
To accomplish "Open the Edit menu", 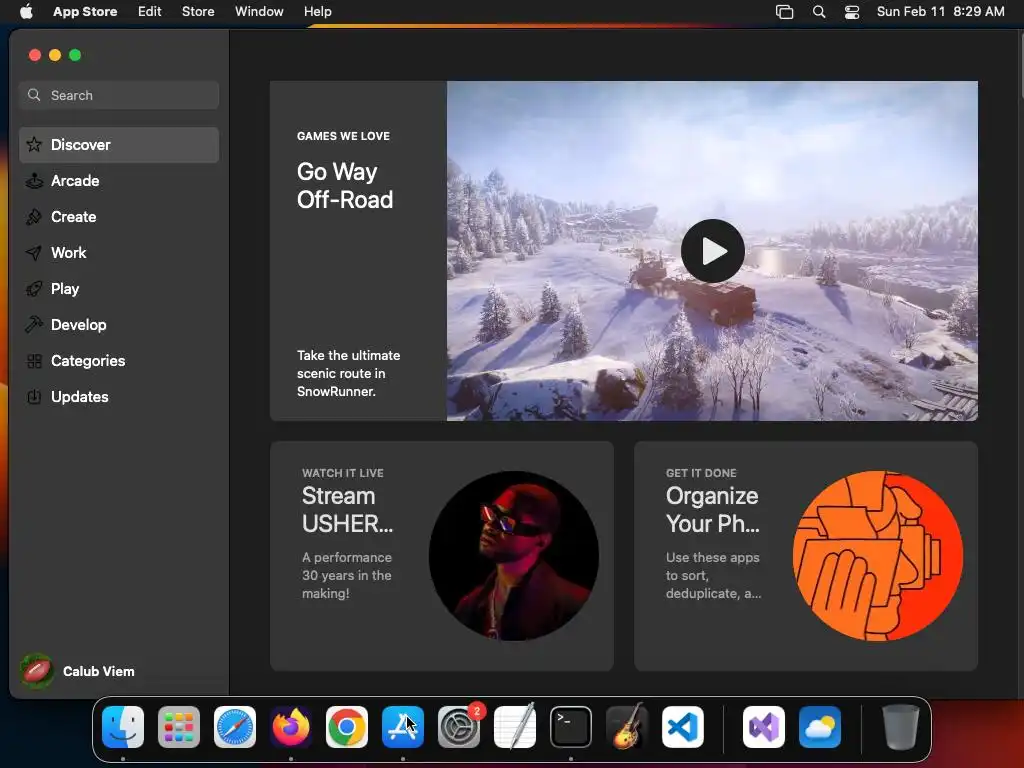I will coord(150,11).
